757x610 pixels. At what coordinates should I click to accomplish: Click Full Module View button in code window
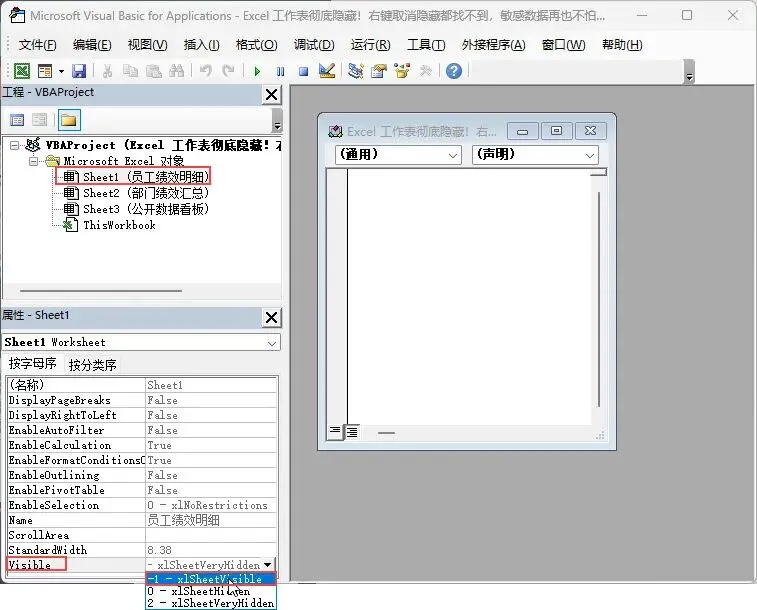coord(352,432)
